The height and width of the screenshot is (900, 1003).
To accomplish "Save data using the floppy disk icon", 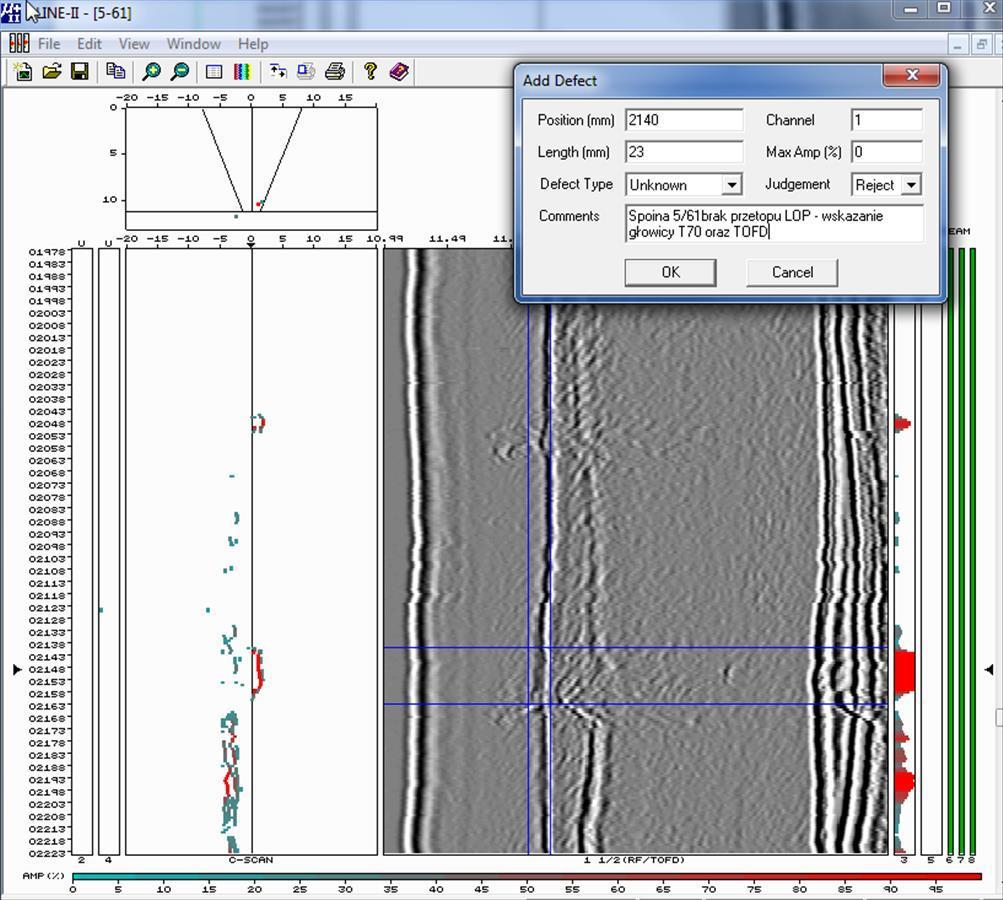I will click(x=80, y=72).
